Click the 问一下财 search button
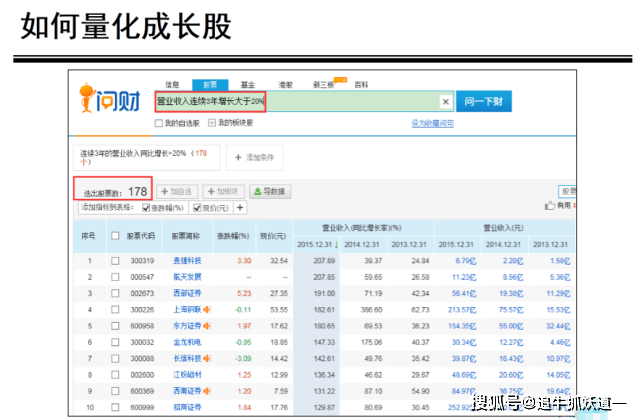The image size is (641, 420). pyautogui.click(x=484, y=101)
